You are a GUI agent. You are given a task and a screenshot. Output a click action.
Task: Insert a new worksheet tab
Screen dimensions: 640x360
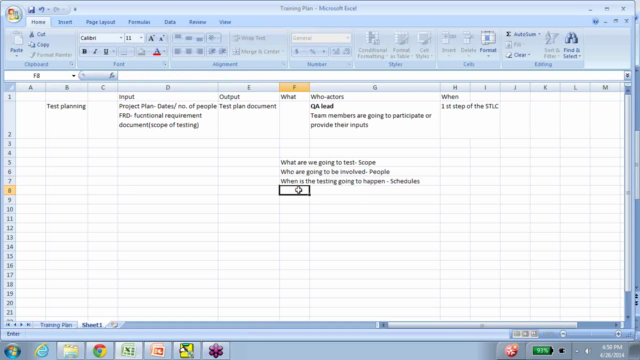(114, 325)
